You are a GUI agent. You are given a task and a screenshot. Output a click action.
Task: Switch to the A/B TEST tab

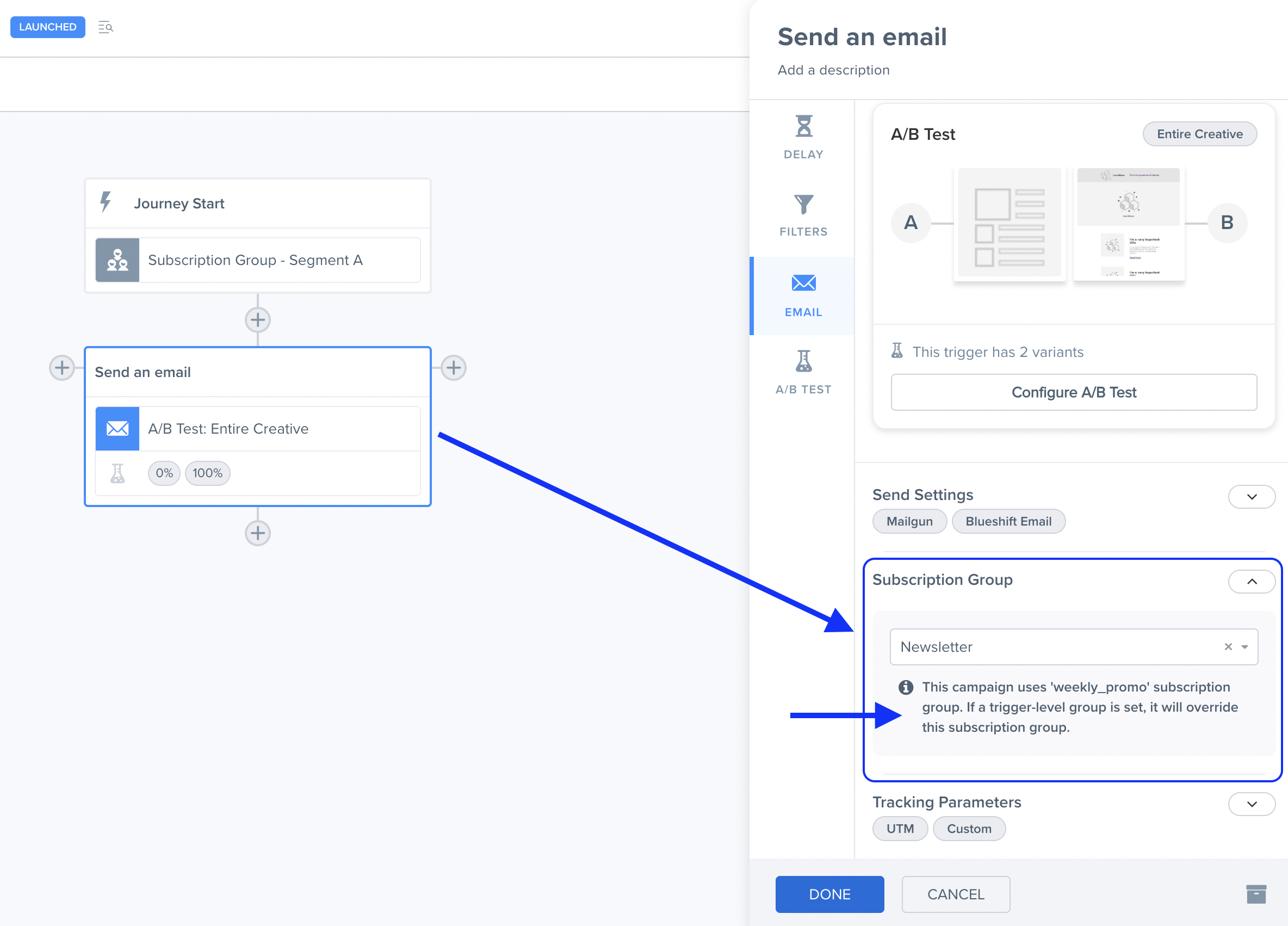tap(803, 373)
